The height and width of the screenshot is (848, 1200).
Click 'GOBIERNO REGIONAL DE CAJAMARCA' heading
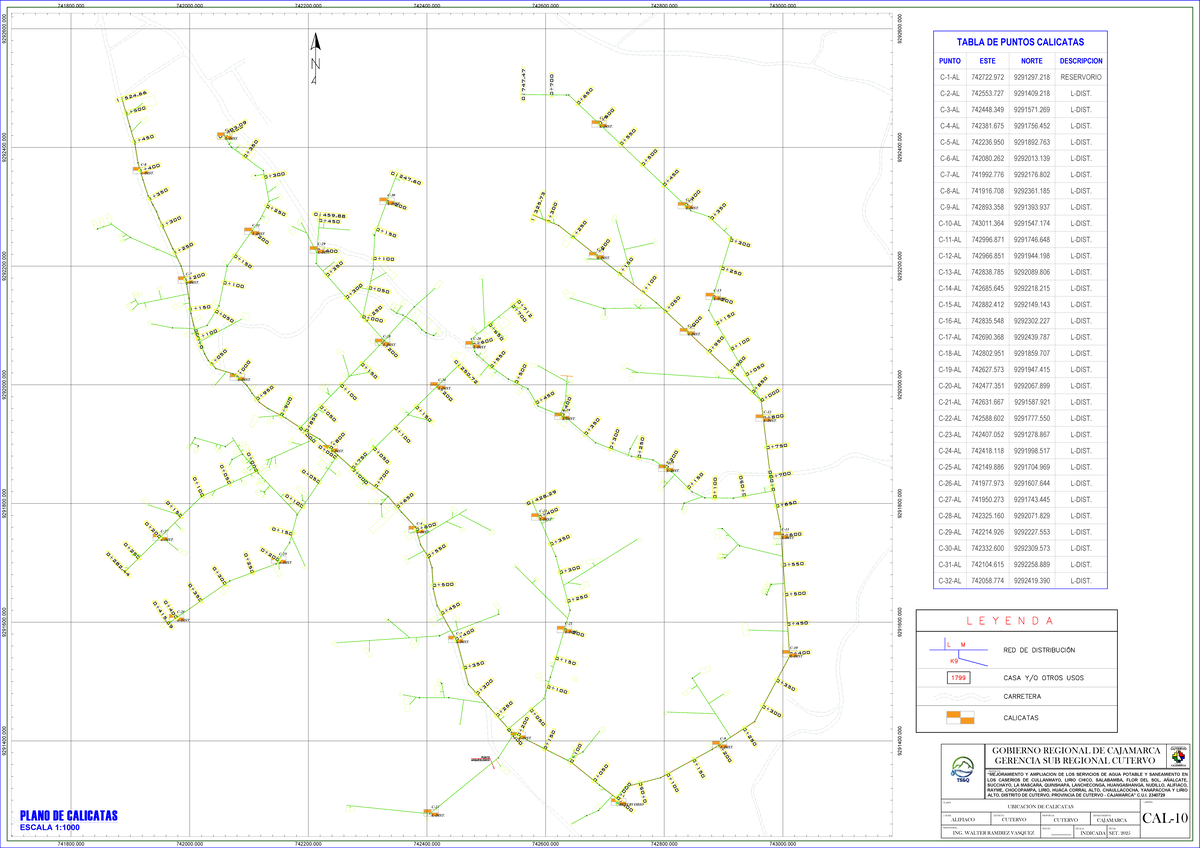click(x=1076, y=750)
